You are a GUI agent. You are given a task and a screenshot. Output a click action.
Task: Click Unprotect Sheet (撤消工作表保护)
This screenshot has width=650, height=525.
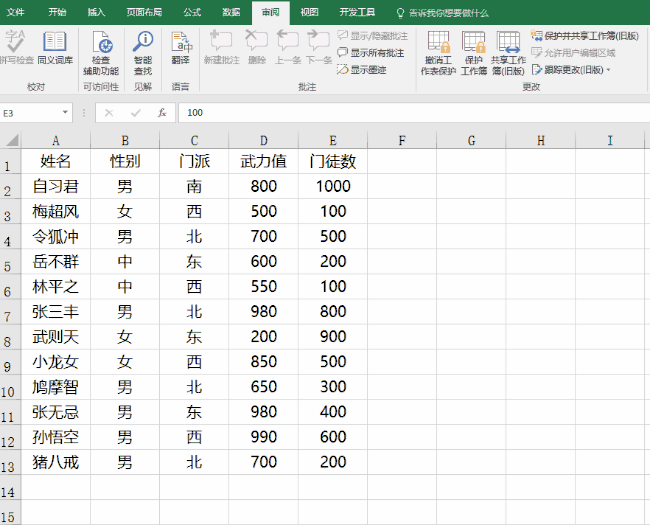(x=438, y=53)
